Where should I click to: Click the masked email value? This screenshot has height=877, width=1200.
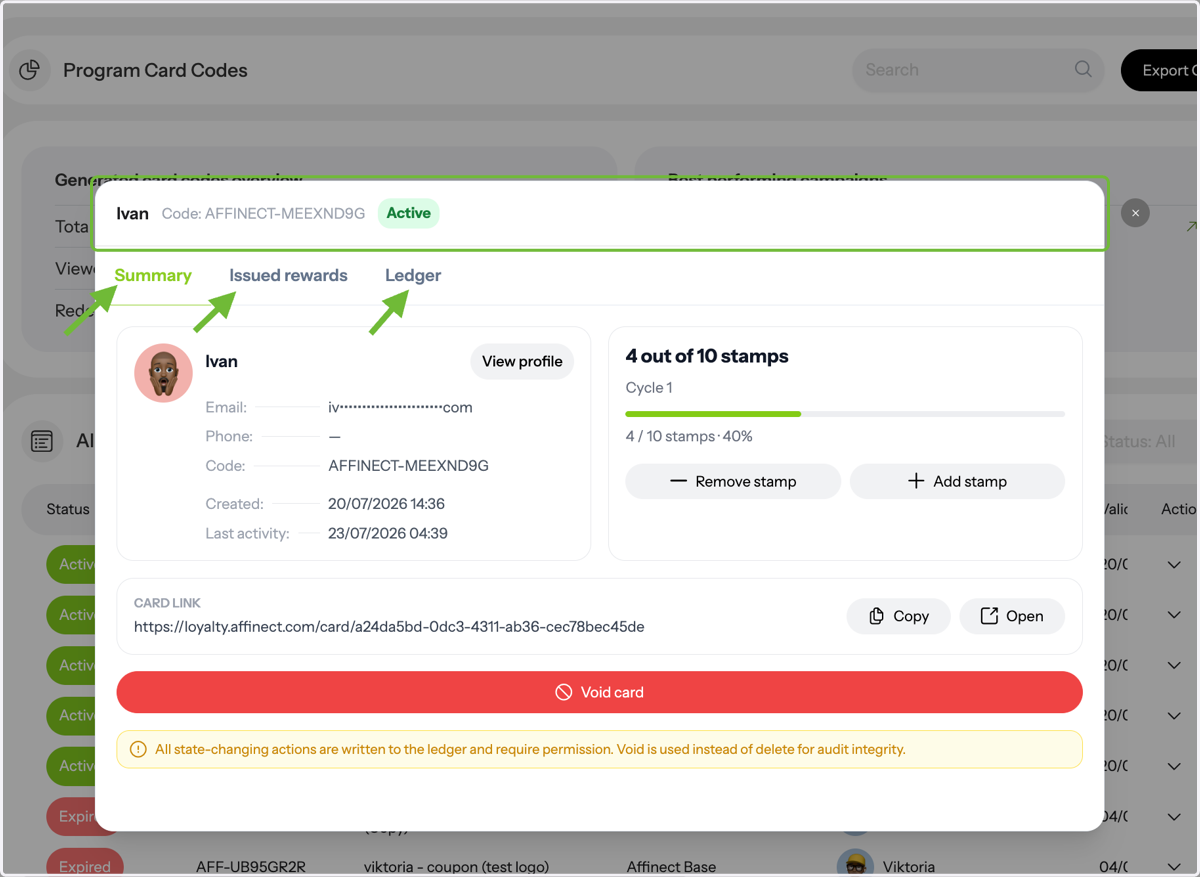[400, 407]
